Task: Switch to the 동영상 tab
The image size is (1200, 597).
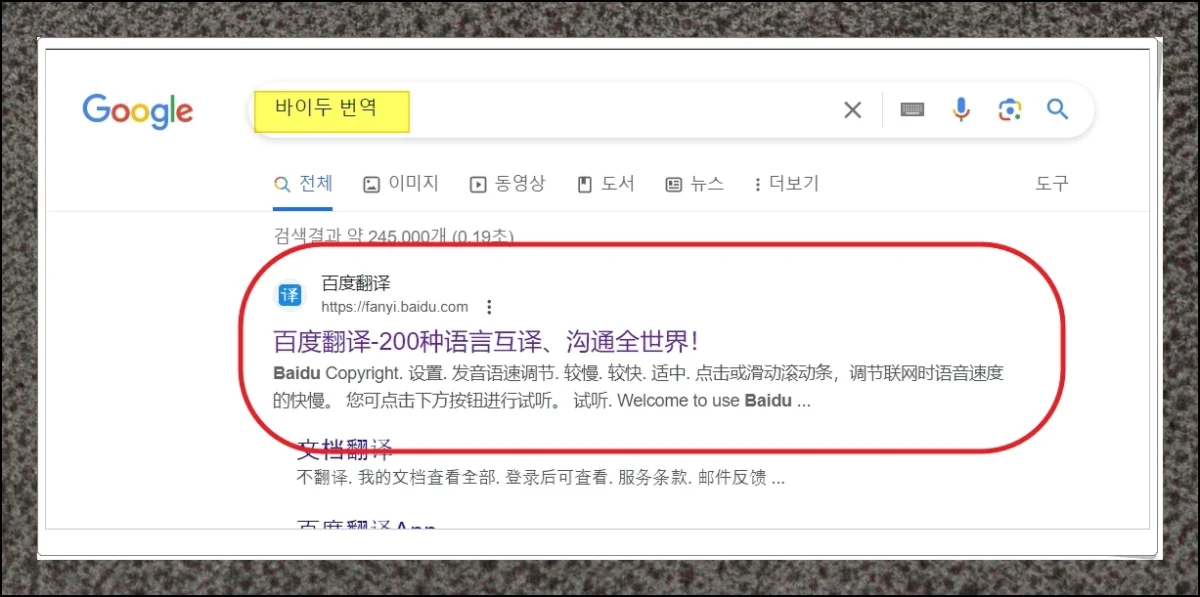Action: (x=508, y=184)
